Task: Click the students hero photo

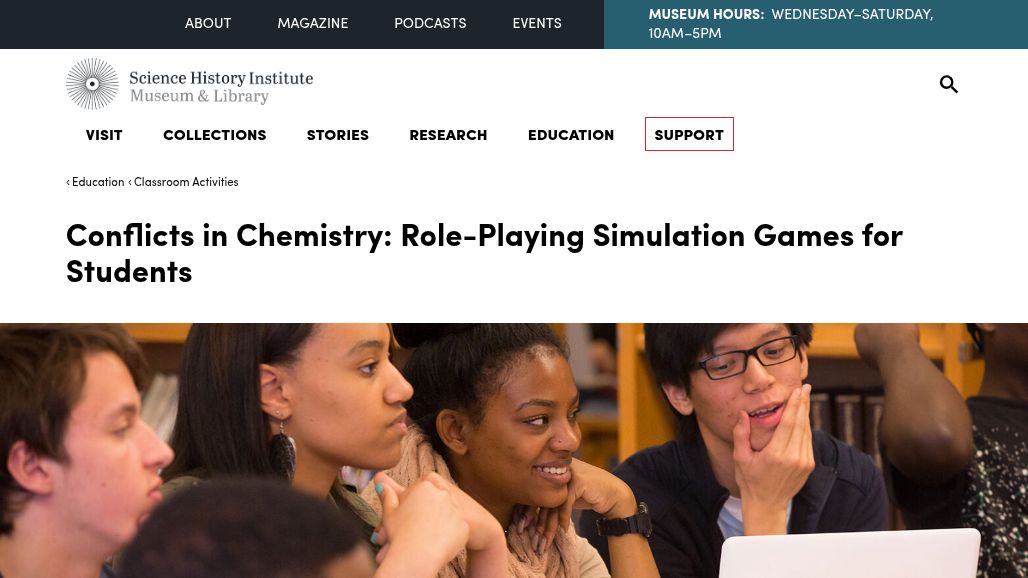Action: pos(514,450)
